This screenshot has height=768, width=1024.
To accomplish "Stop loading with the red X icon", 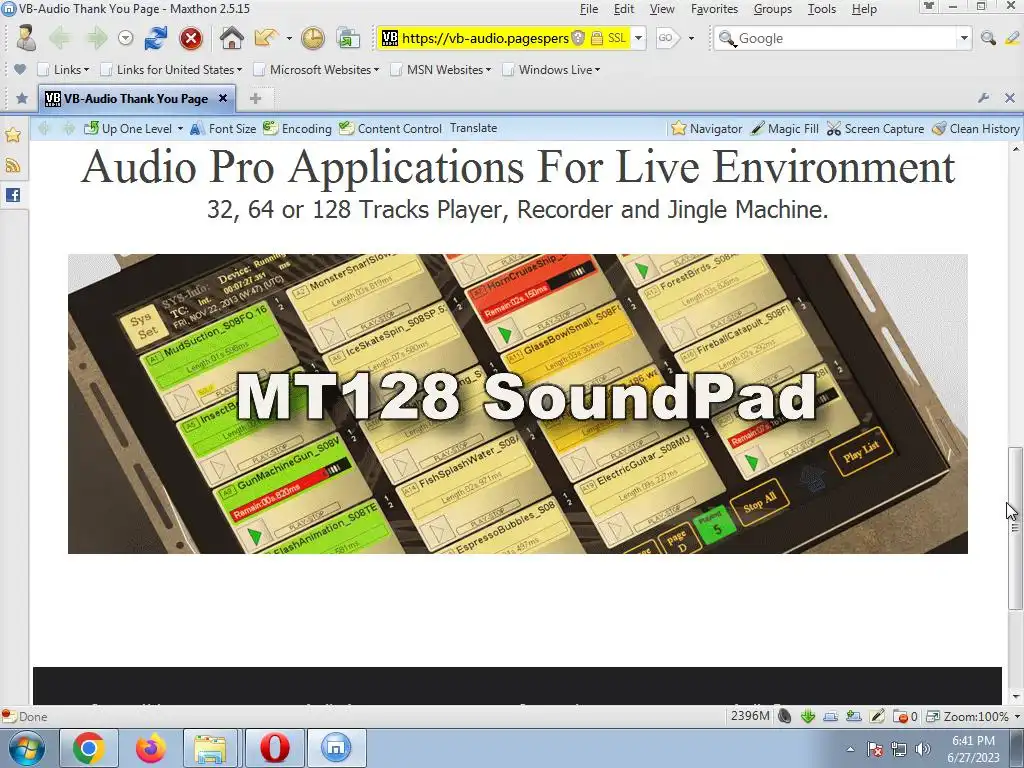I will [x=191, y=39].
